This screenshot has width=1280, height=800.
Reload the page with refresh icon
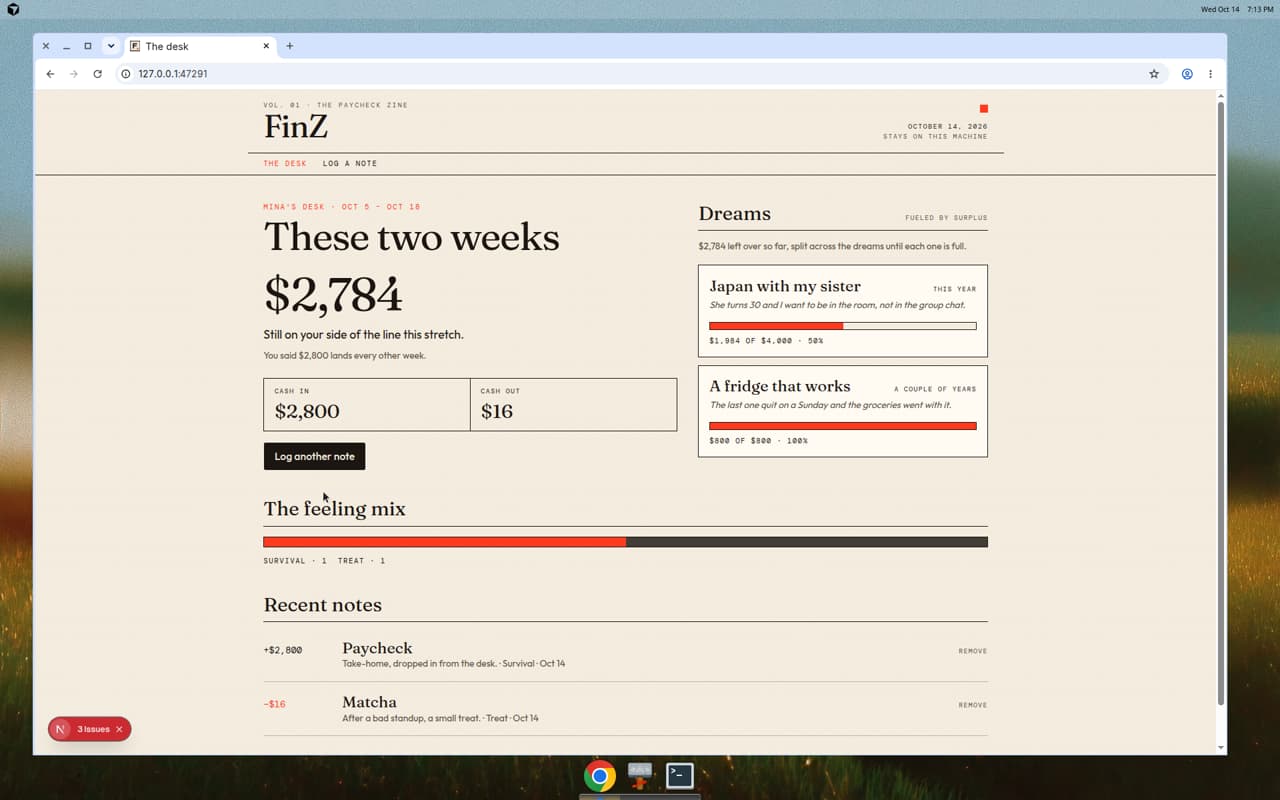(x=97, y=74)
